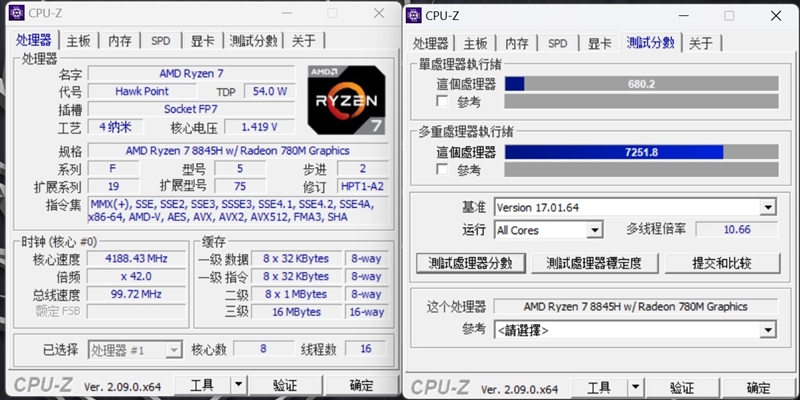Close the right CPU-Z window
Screen dimensions: 800x400
pos(776,16)
